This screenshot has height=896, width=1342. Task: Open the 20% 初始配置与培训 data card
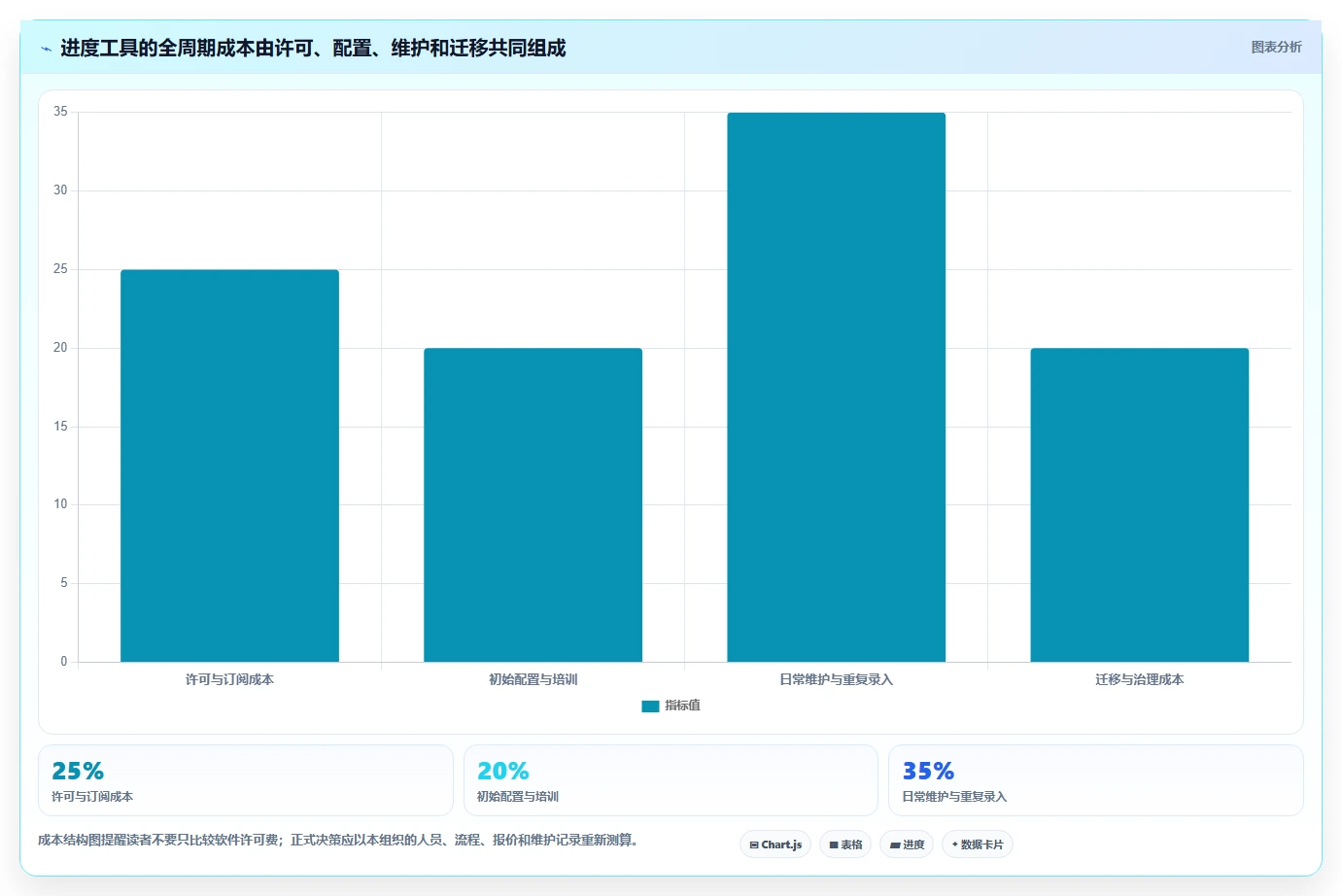tap(671, 780)
